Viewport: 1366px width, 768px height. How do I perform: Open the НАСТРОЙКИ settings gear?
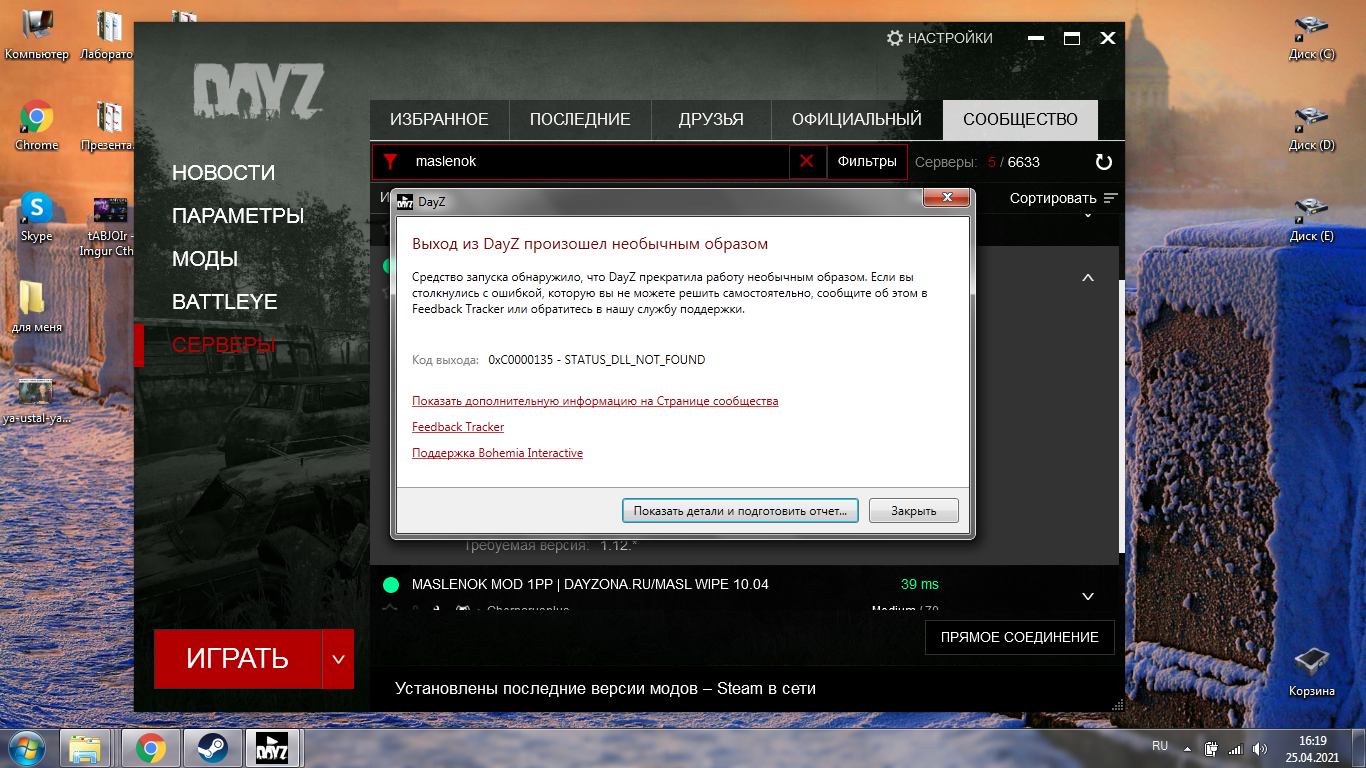coord(939,38)
